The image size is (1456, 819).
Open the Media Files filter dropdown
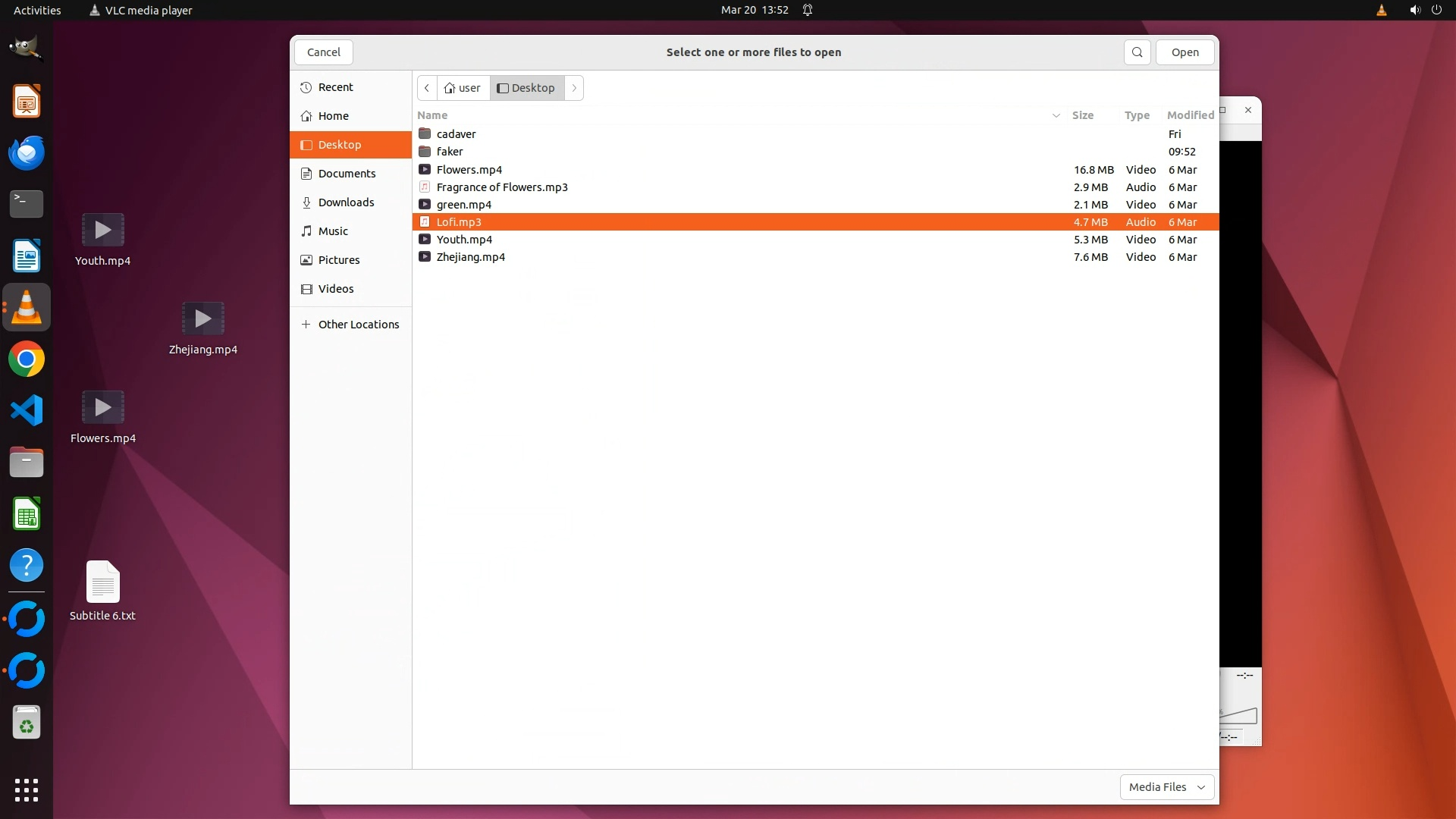point(1166,787)
